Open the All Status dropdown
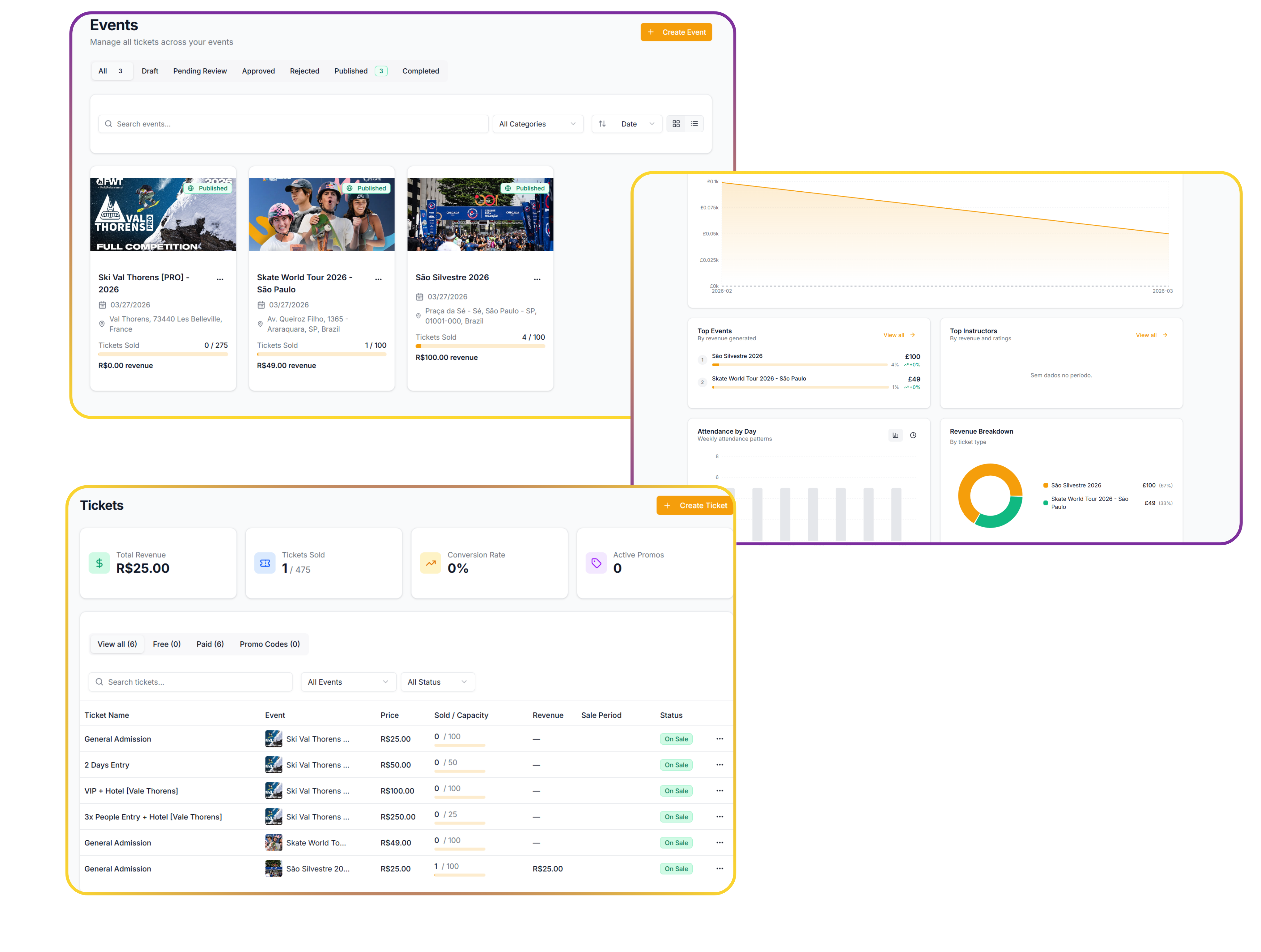Image resolution: width=1261 pixels, height=952 pixels. [437, 682]
